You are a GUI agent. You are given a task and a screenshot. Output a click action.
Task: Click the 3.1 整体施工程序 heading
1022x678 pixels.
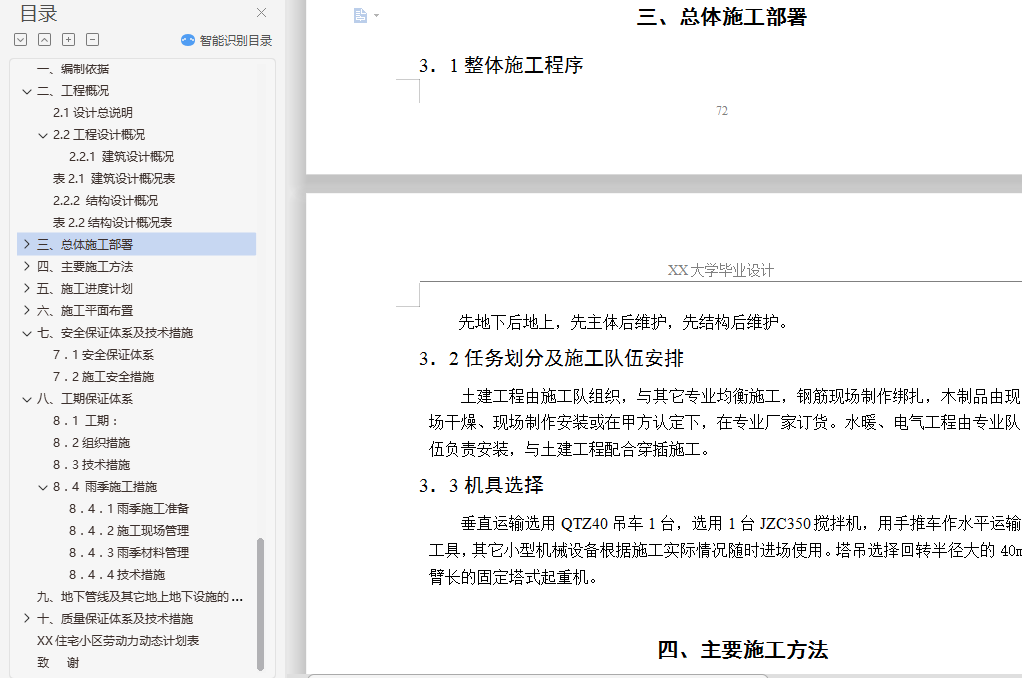click(x=501, y=65)
